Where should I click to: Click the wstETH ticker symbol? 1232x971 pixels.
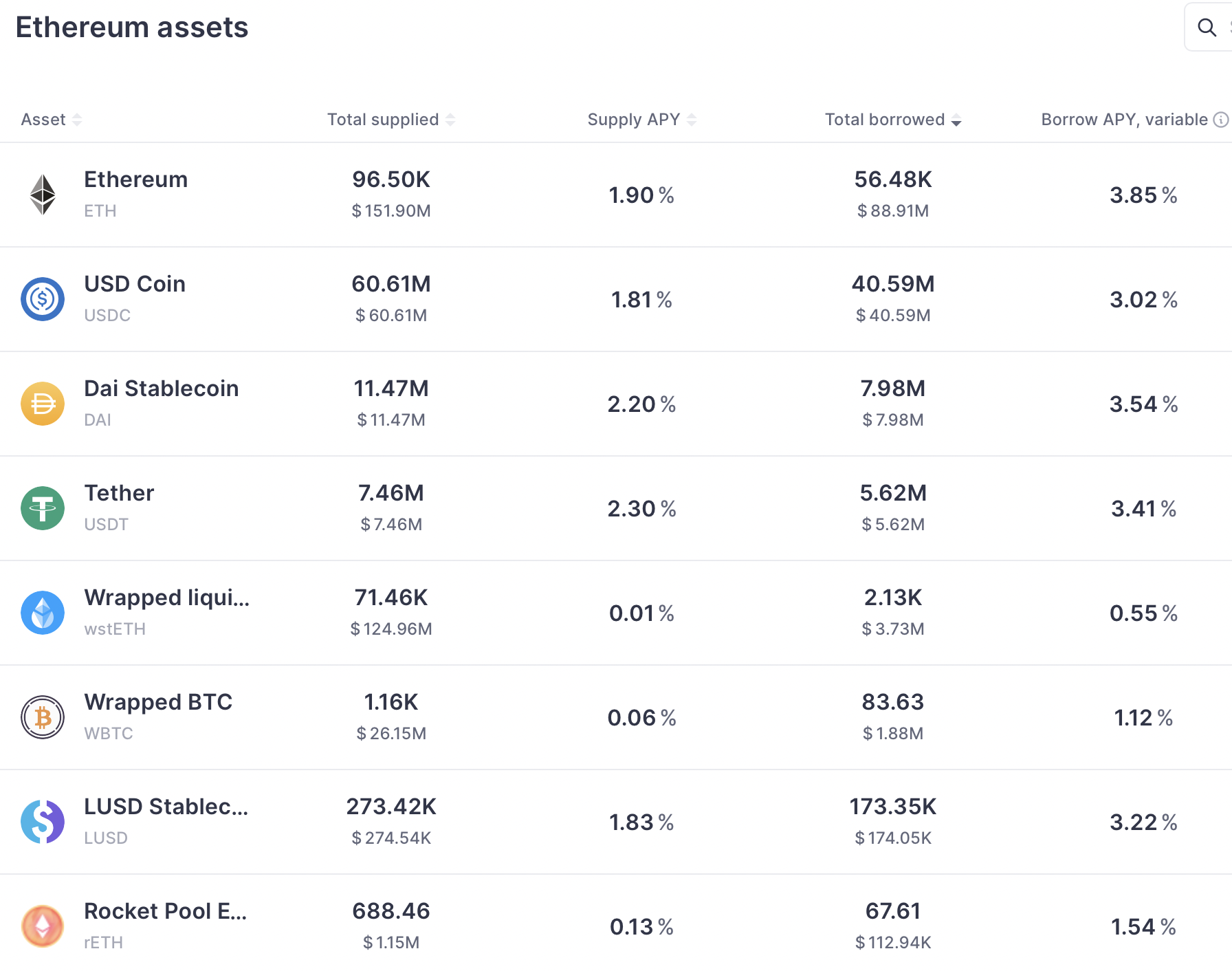115,629
